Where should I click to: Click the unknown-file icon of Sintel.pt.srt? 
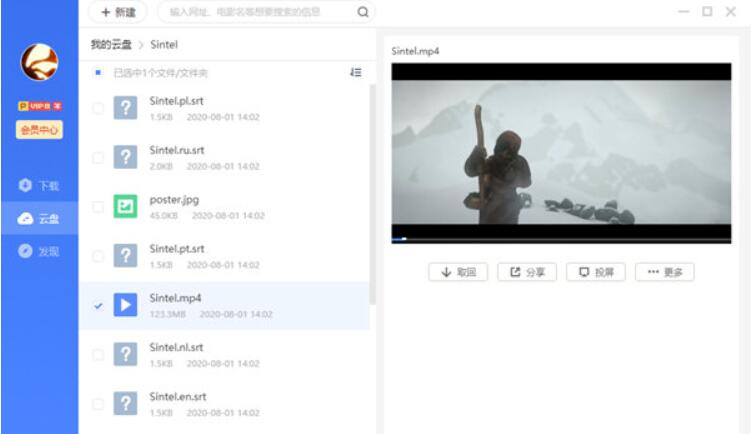tap(125, 256)
